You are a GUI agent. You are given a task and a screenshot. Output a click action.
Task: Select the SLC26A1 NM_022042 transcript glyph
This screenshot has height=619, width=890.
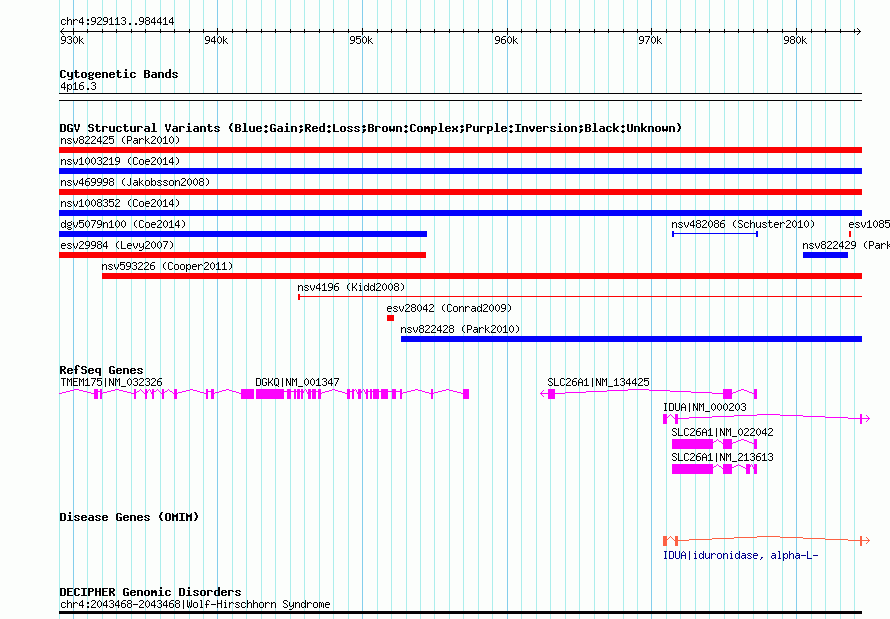pos(715,444)
